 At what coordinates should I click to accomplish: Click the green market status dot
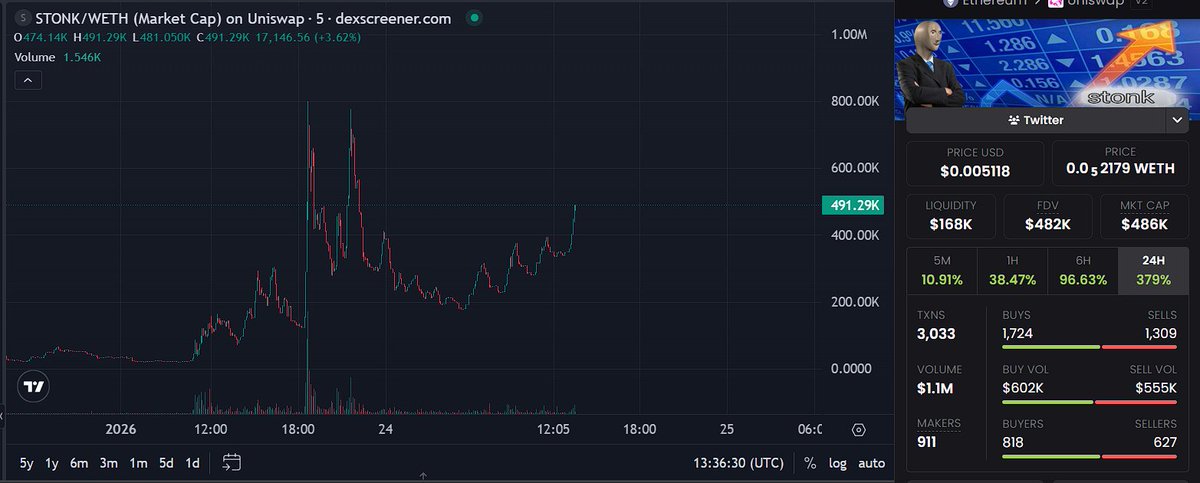(474, 18)
